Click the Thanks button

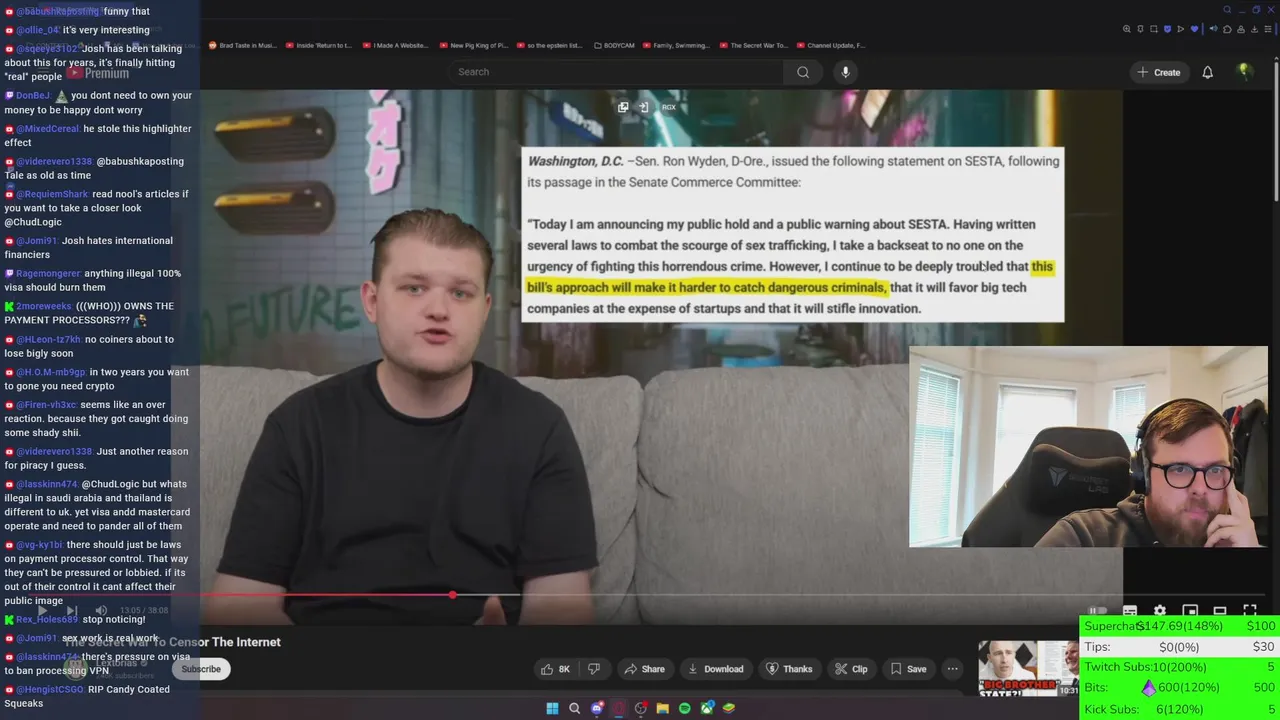[x=789, y=669]
